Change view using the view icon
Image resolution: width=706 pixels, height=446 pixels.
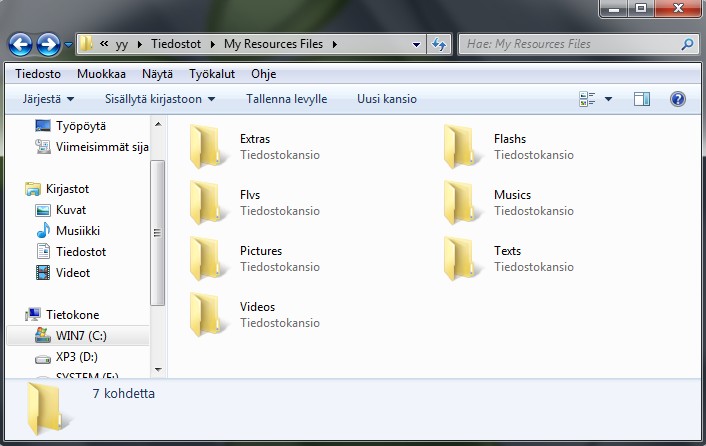[x=587, y=99]
